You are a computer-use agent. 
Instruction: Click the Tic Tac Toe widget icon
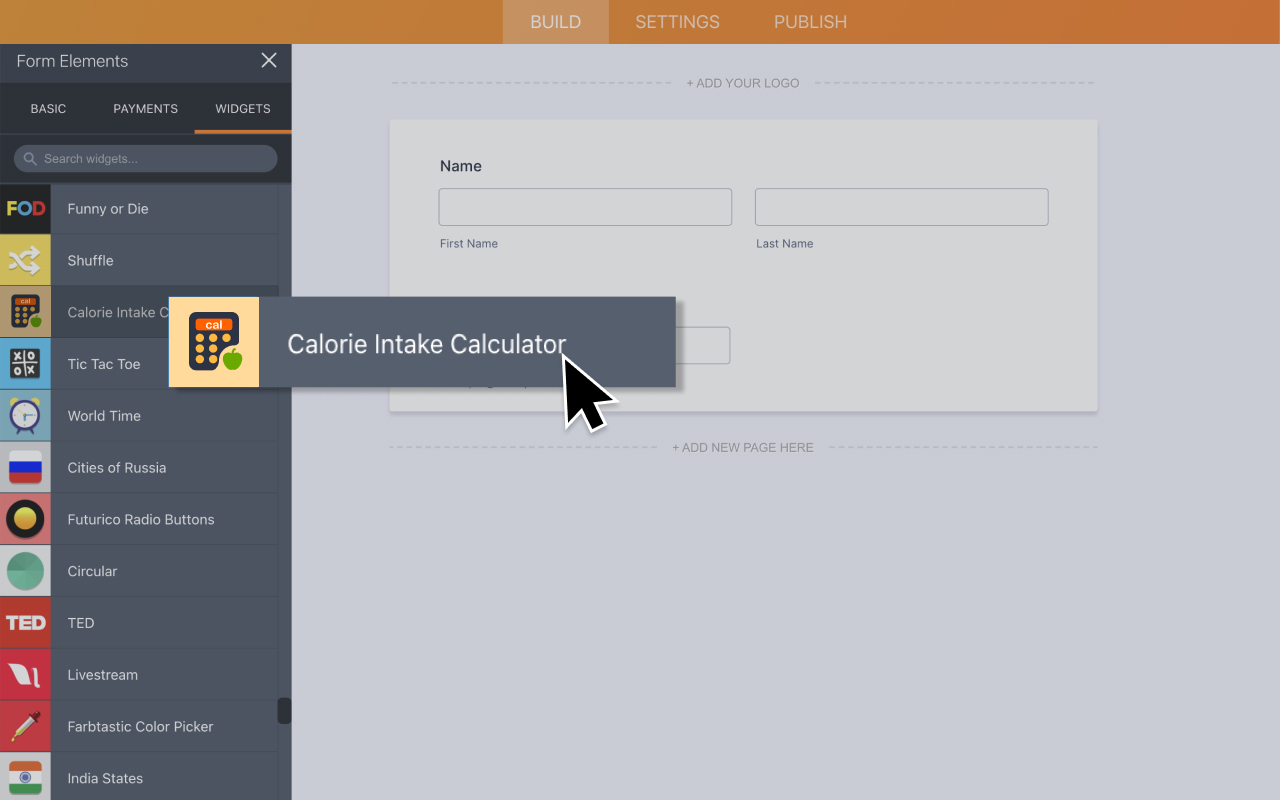[x=25, y=363]
